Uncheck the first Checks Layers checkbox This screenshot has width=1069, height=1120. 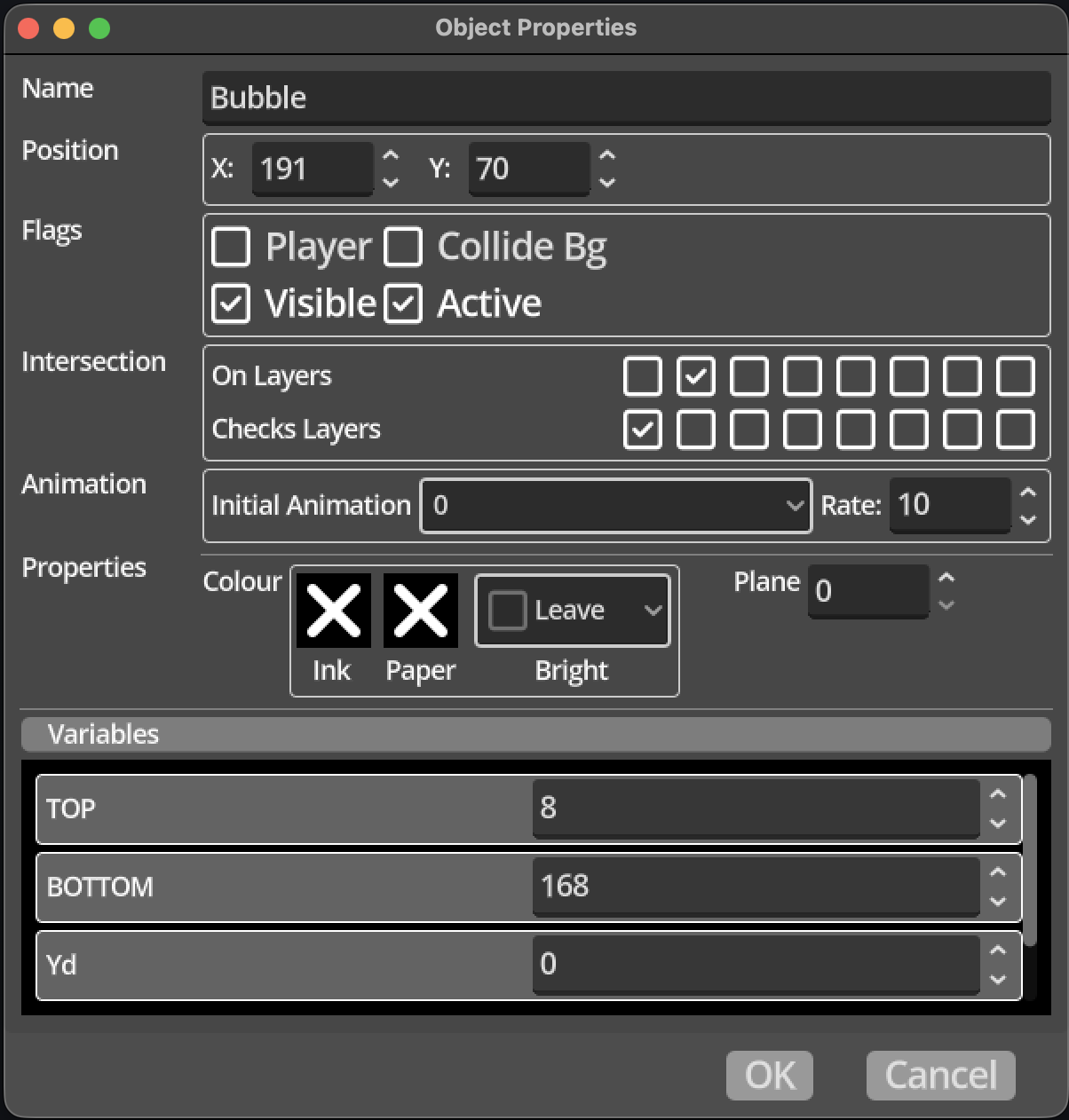tap(643, 430)
